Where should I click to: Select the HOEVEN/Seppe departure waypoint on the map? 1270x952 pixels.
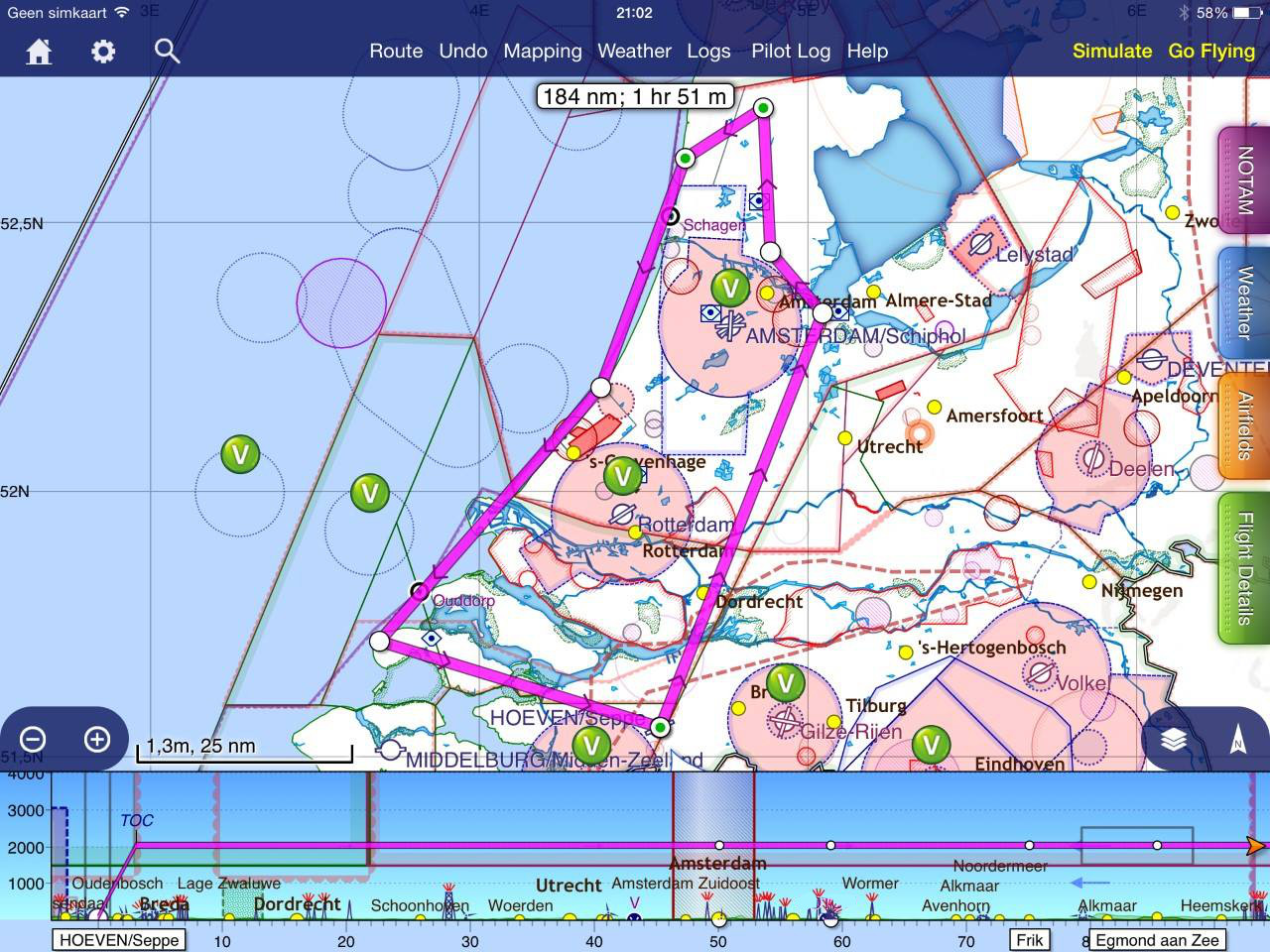coord(661,728)
